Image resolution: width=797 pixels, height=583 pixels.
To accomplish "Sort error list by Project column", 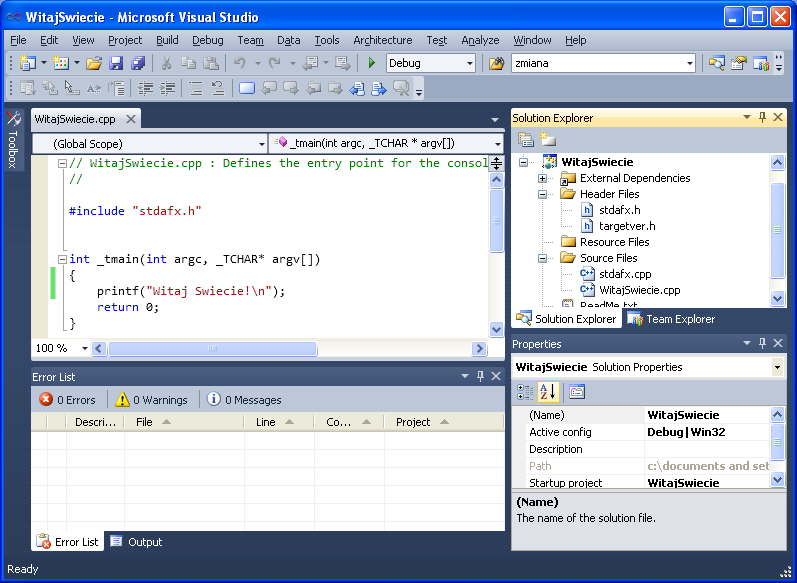I will pos(444,422).
